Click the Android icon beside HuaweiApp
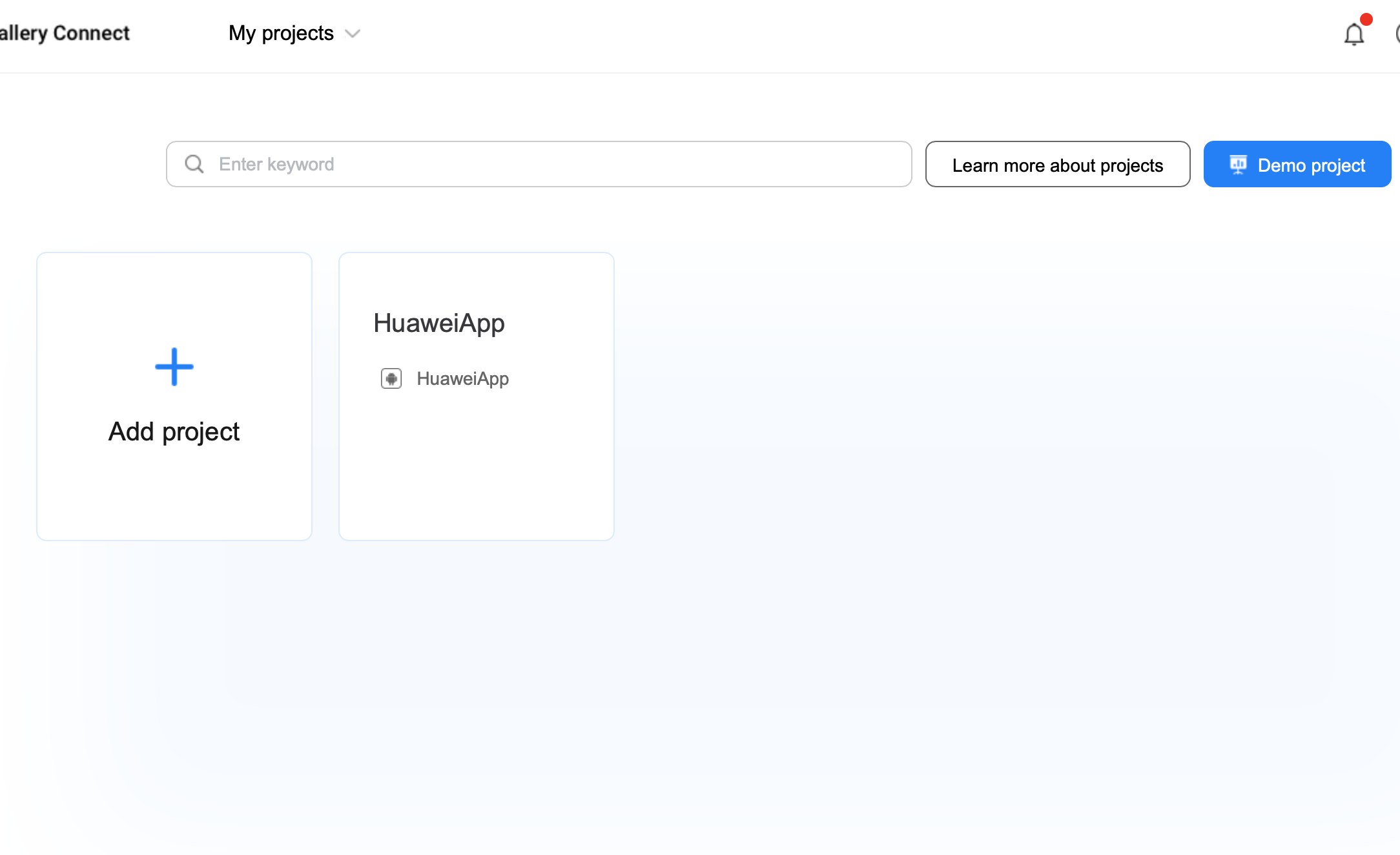 click(x=391, y=378)
